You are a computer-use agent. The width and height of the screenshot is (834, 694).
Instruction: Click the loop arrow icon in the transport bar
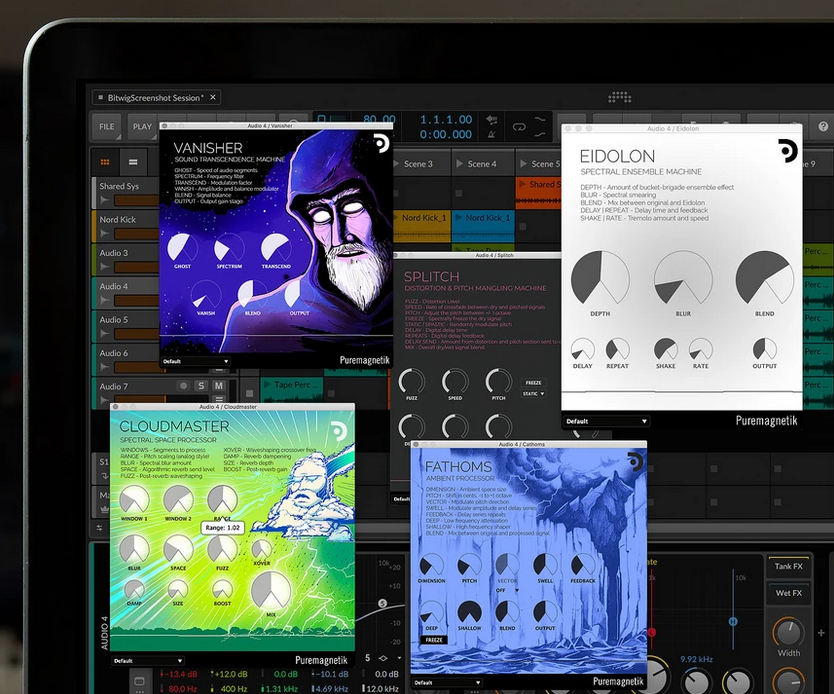(519, 128)
